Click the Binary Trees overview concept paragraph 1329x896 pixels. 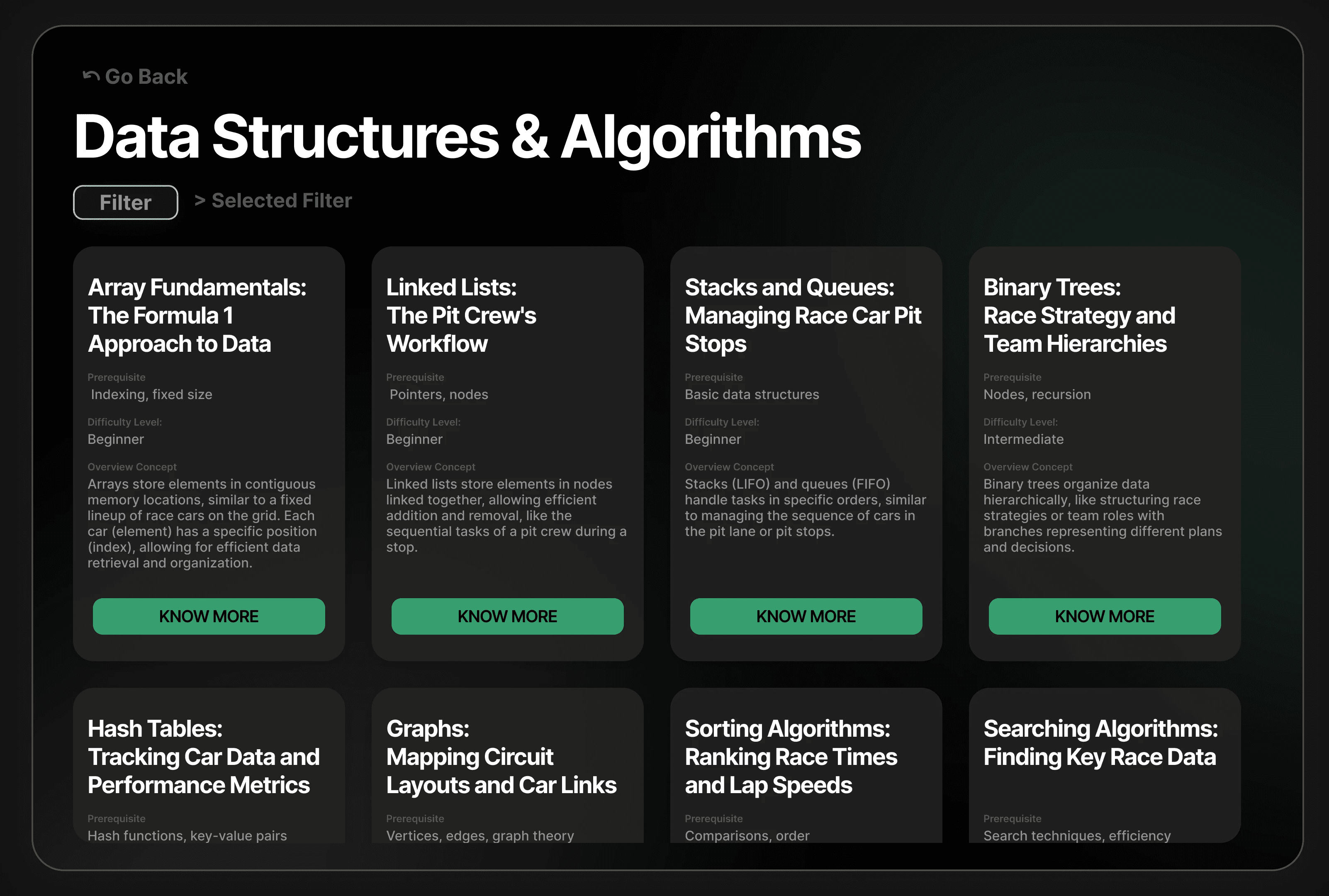click(x=1102, y=516)
